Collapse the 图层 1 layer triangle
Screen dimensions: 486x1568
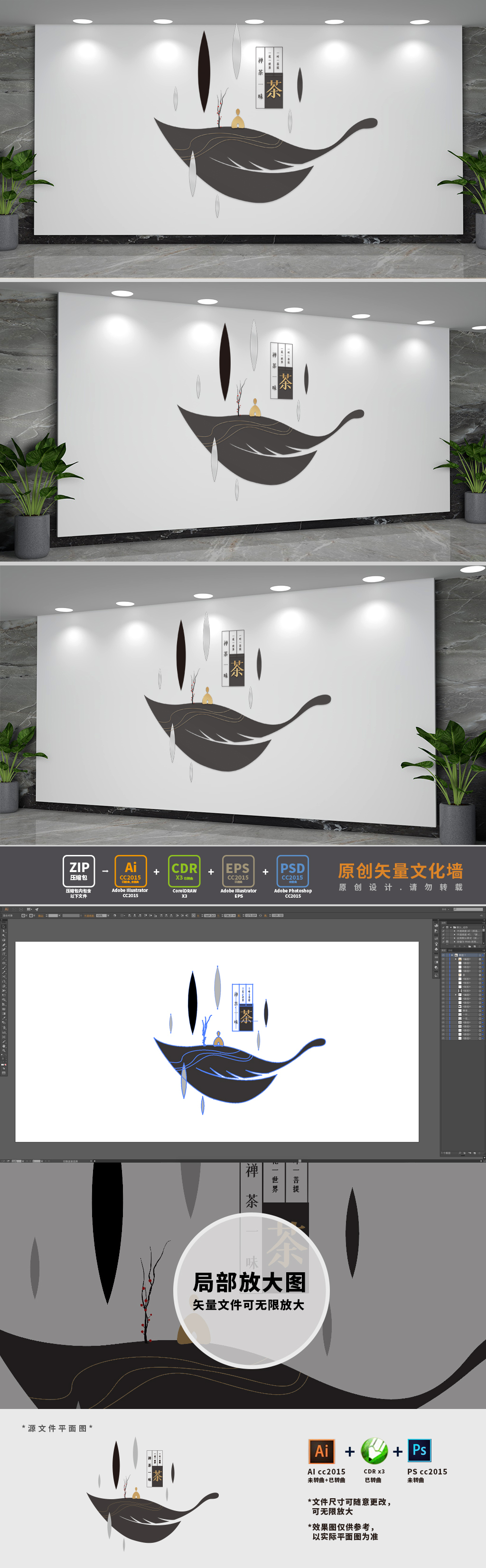[452, 955]
